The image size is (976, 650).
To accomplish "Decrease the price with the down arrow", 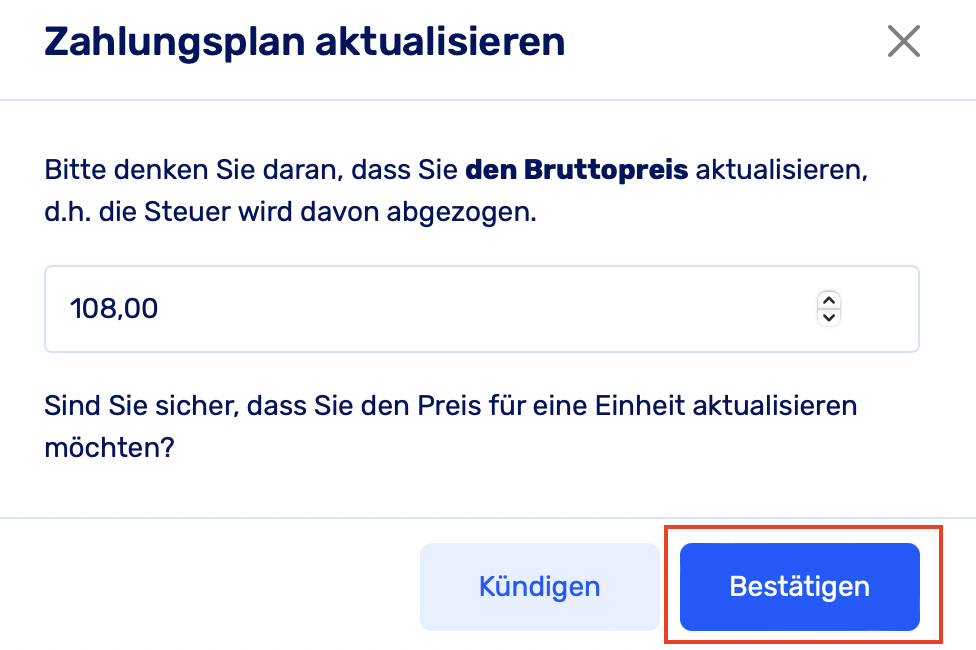I will click(829, 317).
